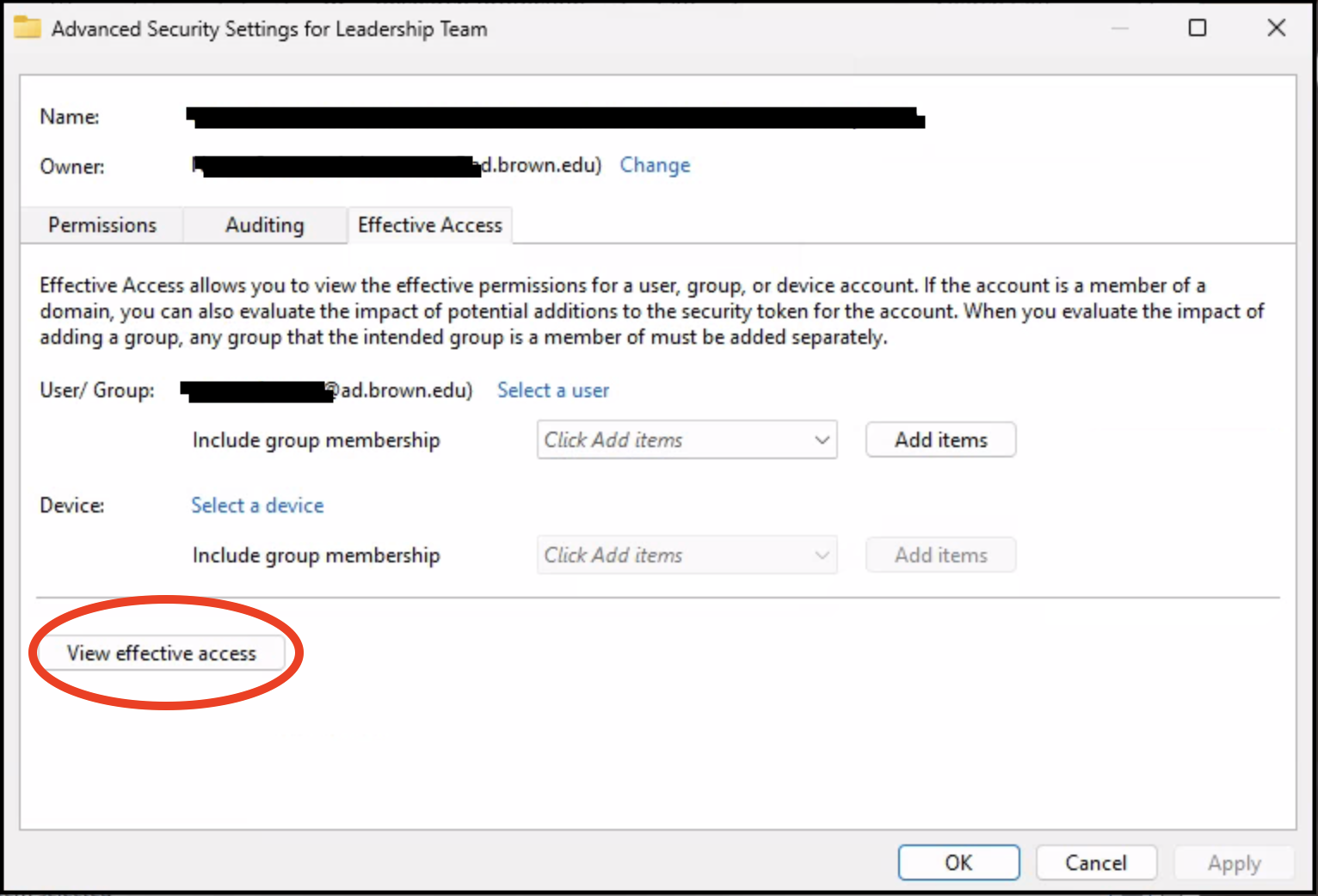1318x896 pixels.
Task: Close the Advanced Security Settings window
Action: click(x=1276, y=28)
